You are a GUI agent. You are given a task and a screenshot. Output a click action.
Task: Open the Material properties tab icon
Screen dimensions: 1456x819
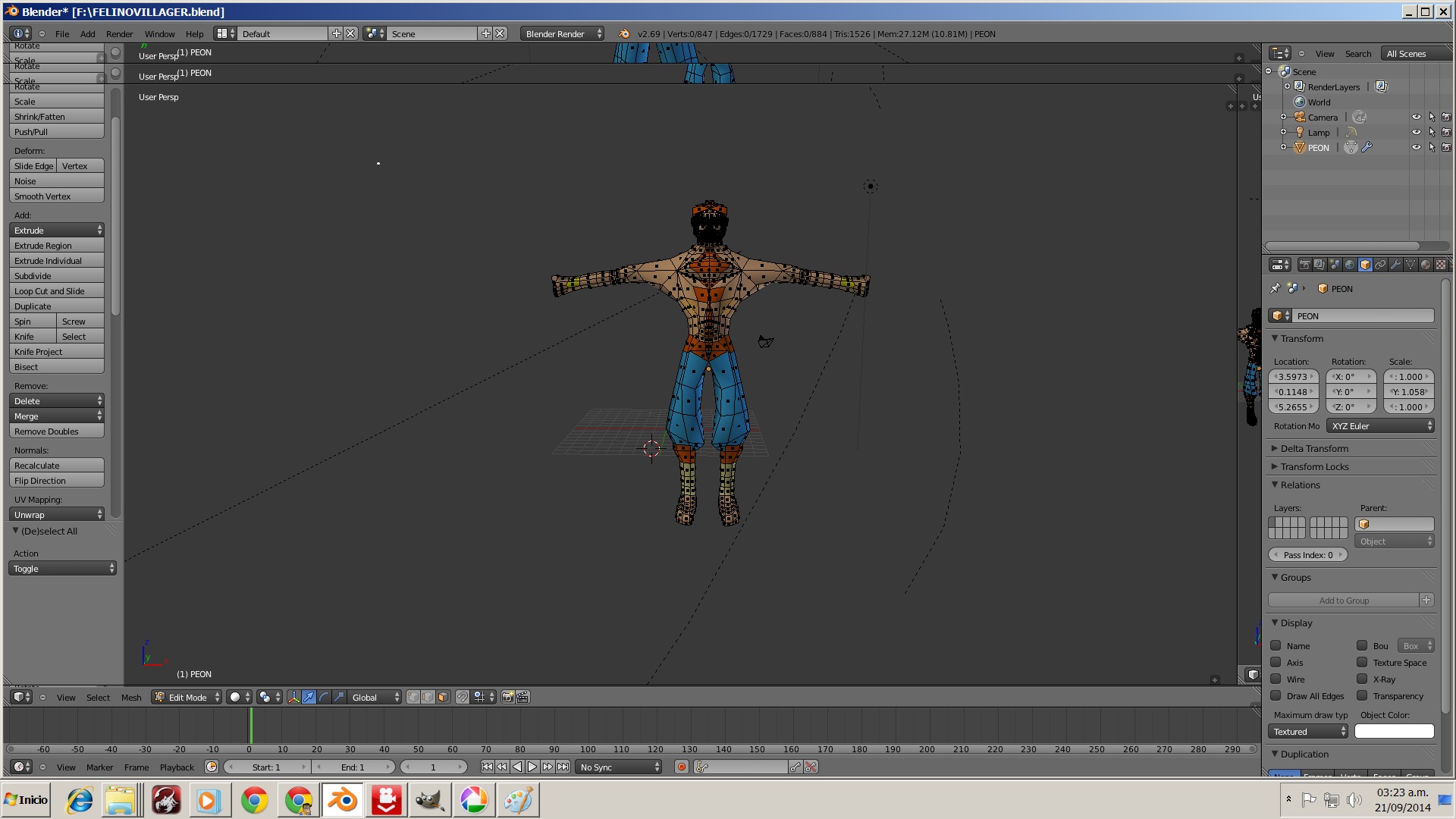point(1426,265)
